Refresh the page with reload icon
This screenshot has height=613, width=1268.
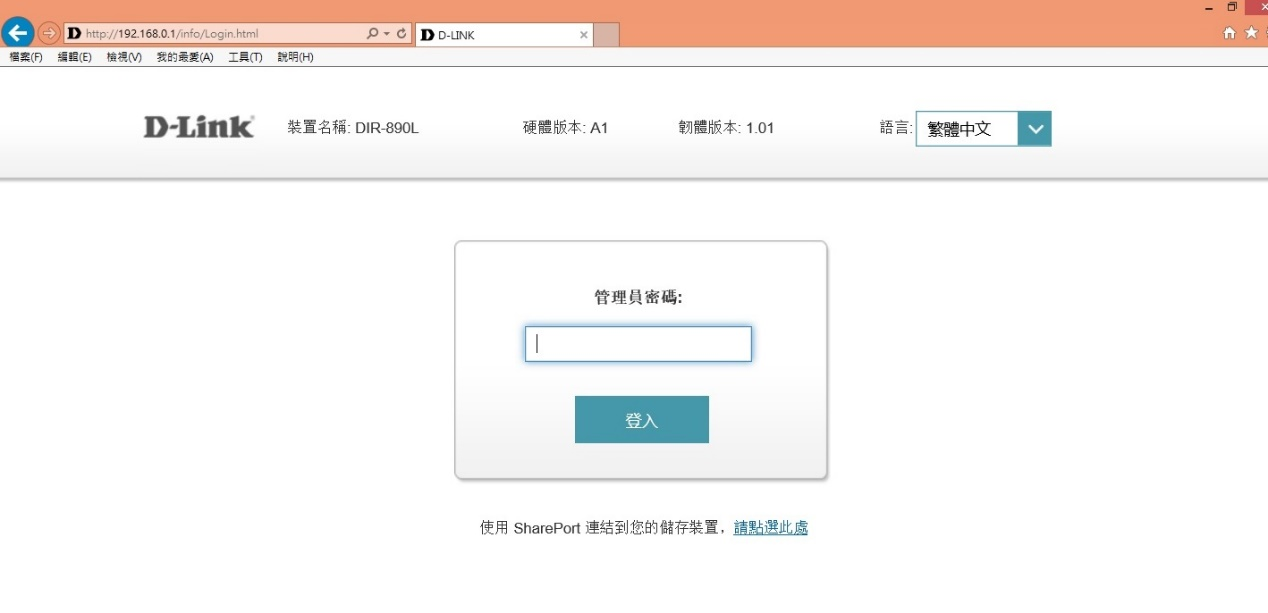(x=402, y=34)
